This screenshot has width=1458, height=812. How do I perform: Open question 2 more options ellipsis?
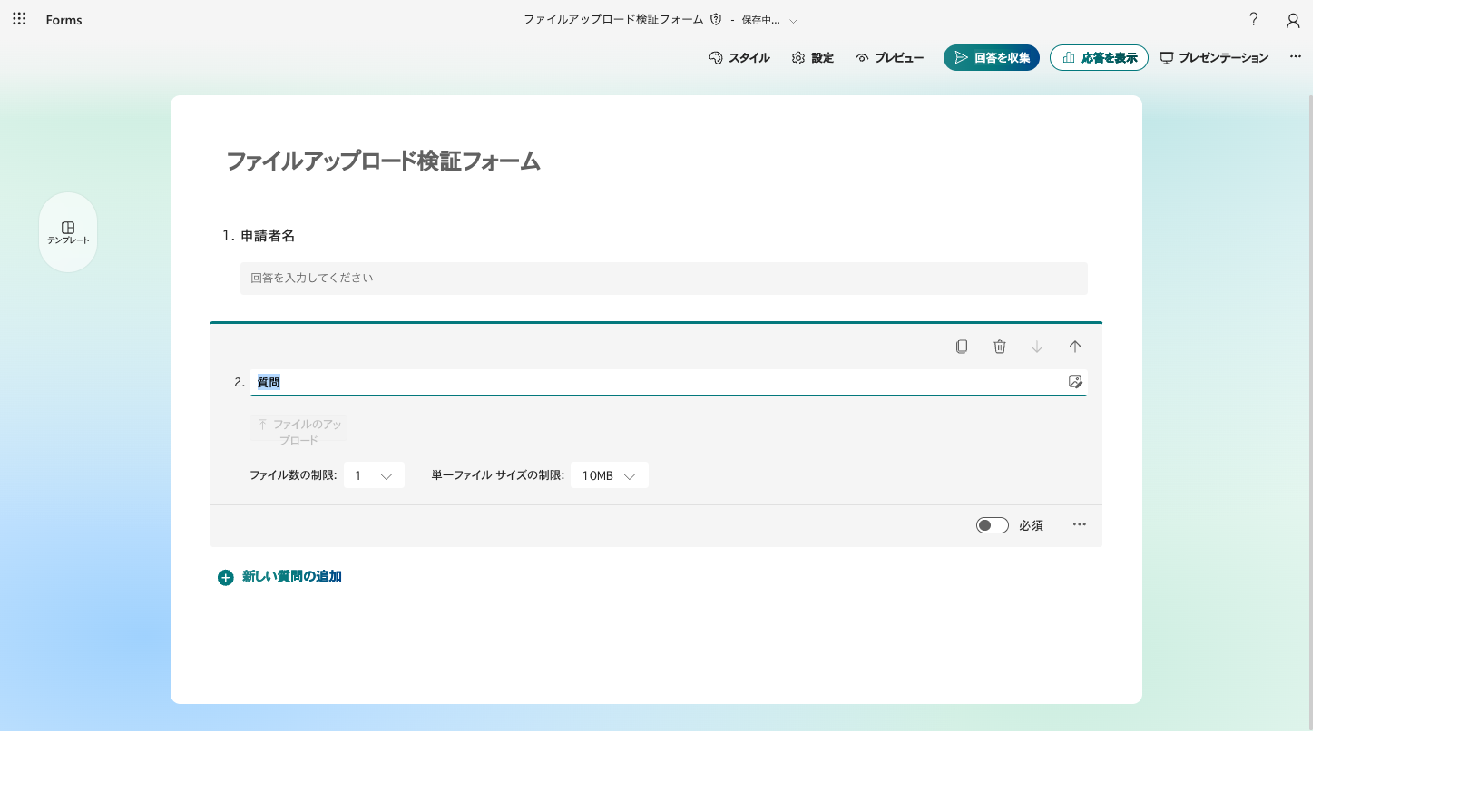point(1080,524)
